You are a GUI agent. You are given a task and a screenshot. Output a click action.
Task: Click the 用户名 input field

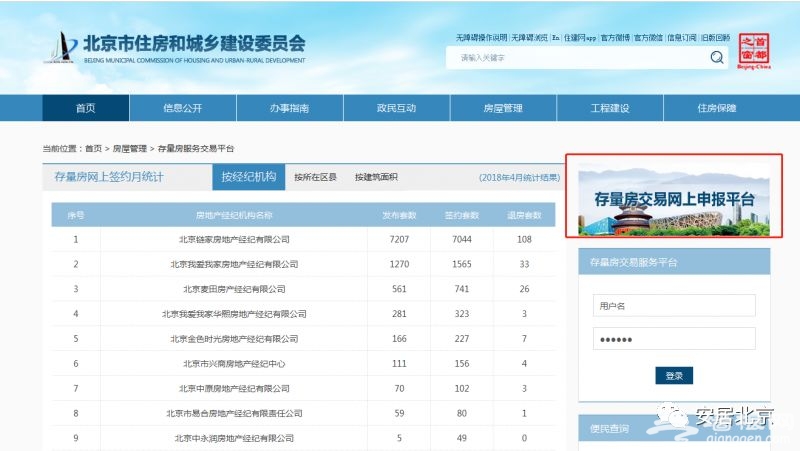(674, 306)
